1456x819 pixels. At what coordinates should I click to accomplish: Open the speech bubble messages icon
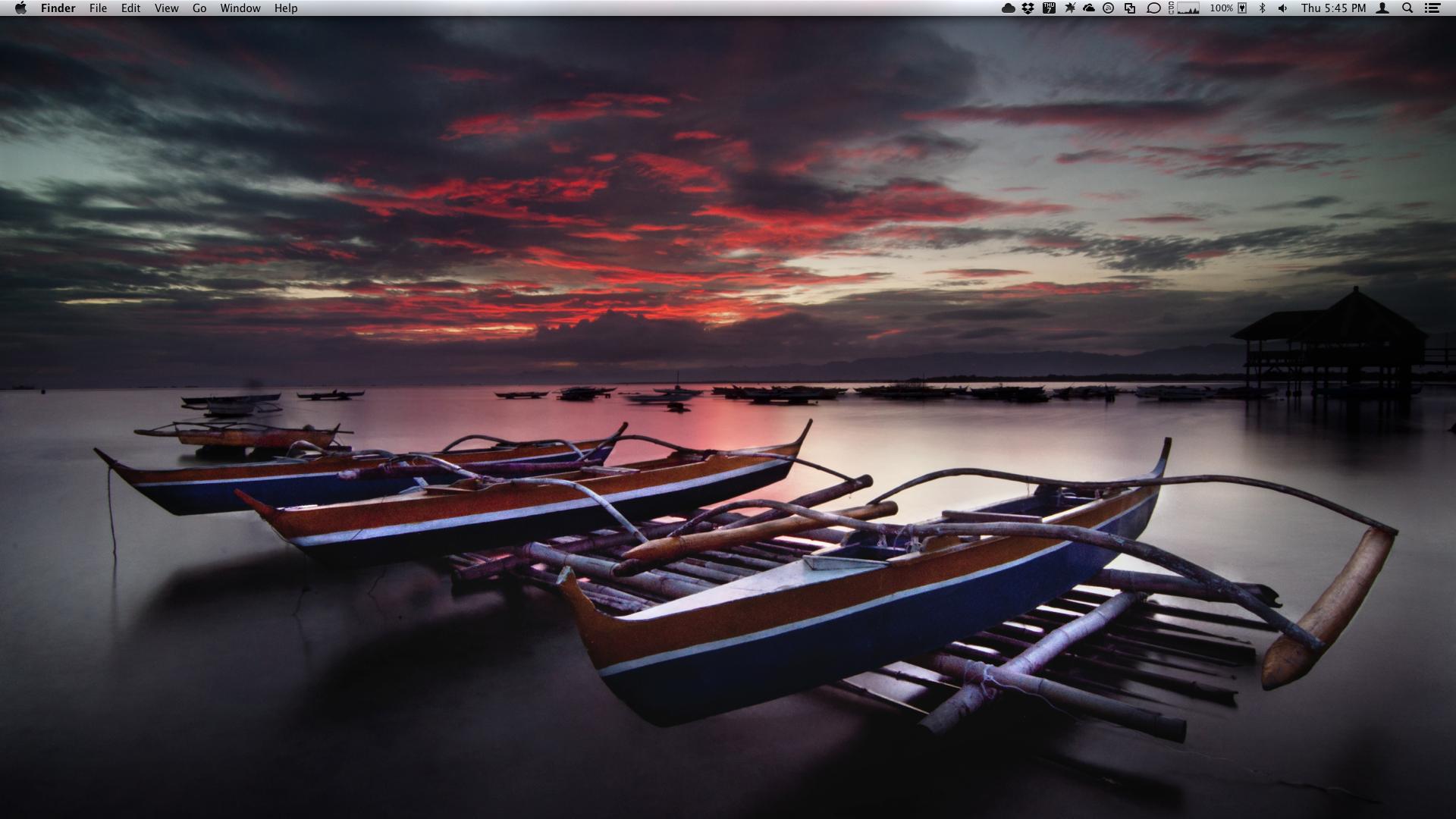(x=1153, y=8)
